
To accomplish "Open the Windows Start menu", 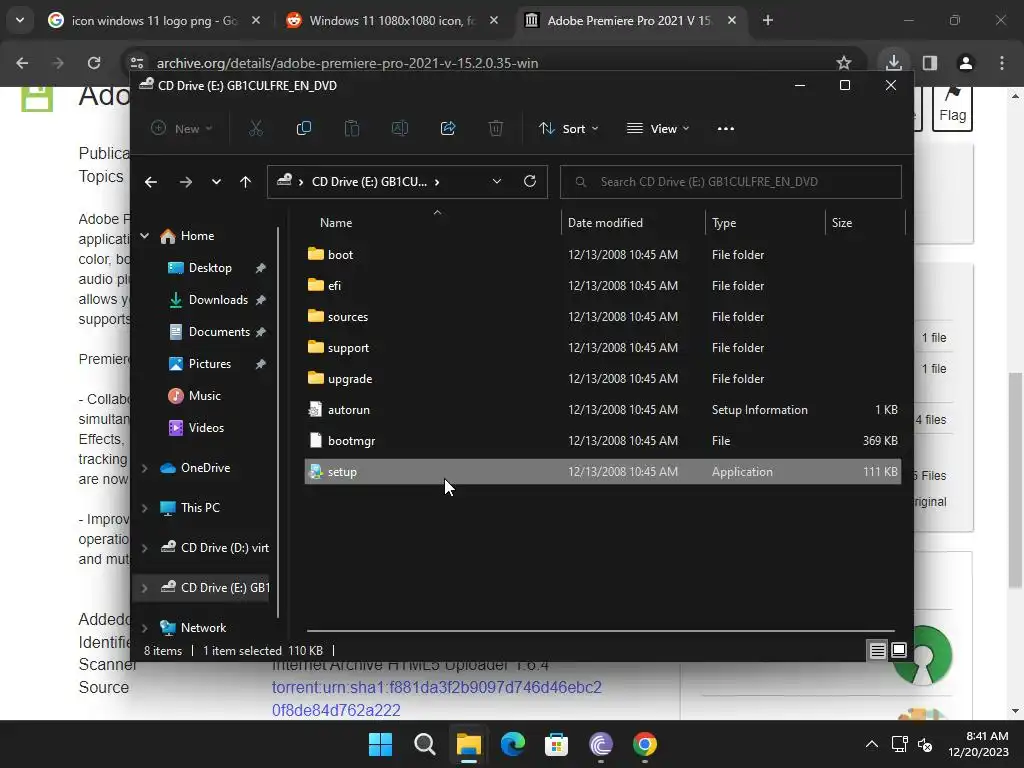I will point(380,744).
